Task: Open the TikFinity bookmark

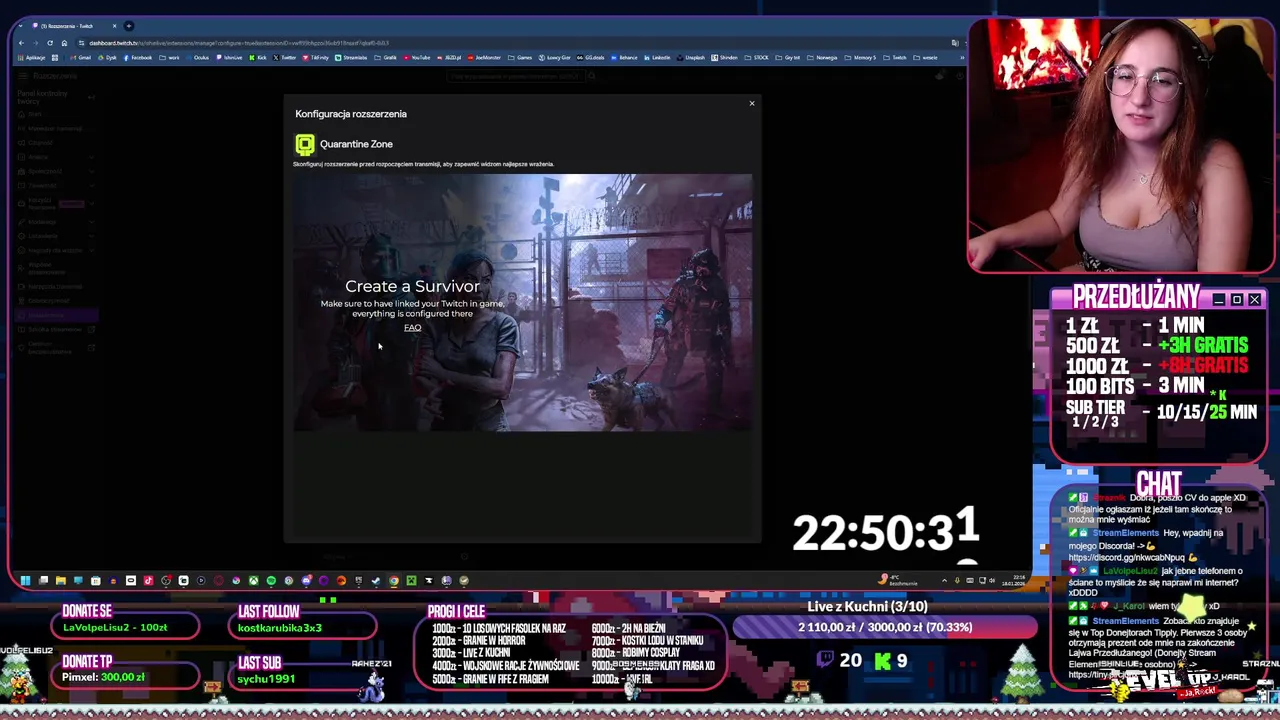Action: [316, 57]
